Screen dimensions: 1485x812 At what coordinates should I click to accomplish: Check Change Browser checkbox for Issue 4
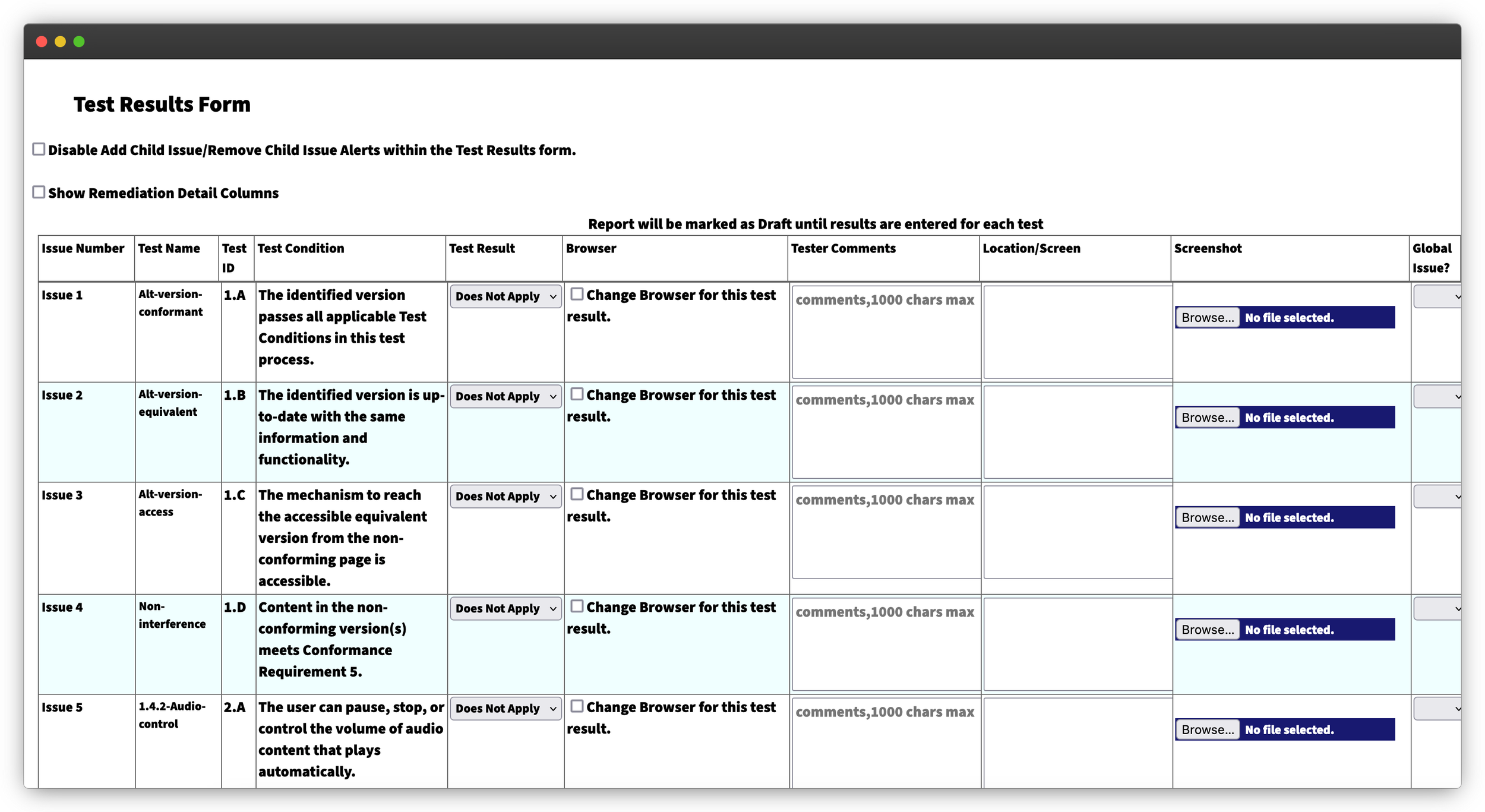(x=577, y=606)
